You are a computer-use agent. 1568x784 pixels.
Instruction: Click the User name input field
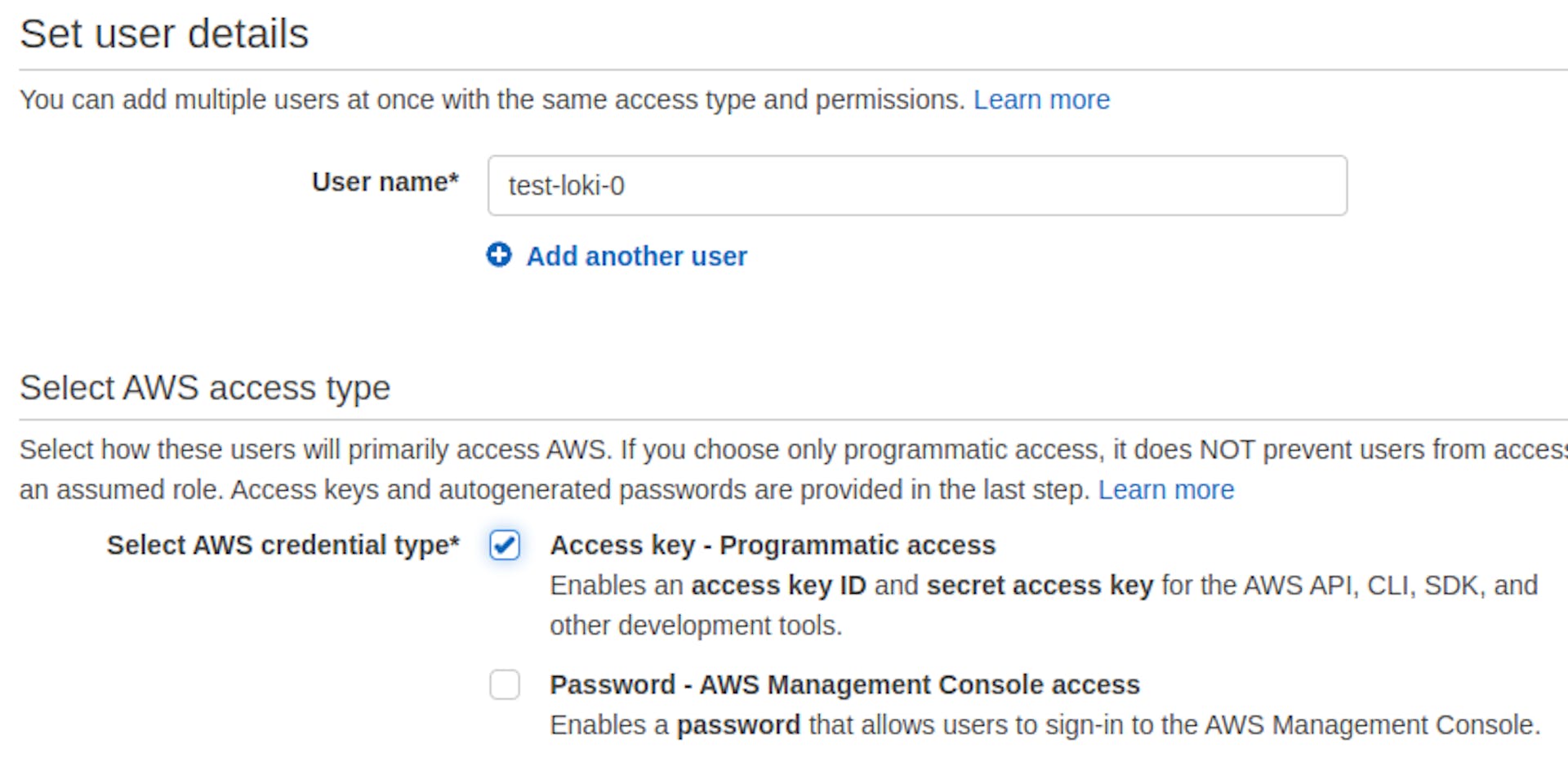(x=916, y=186)
